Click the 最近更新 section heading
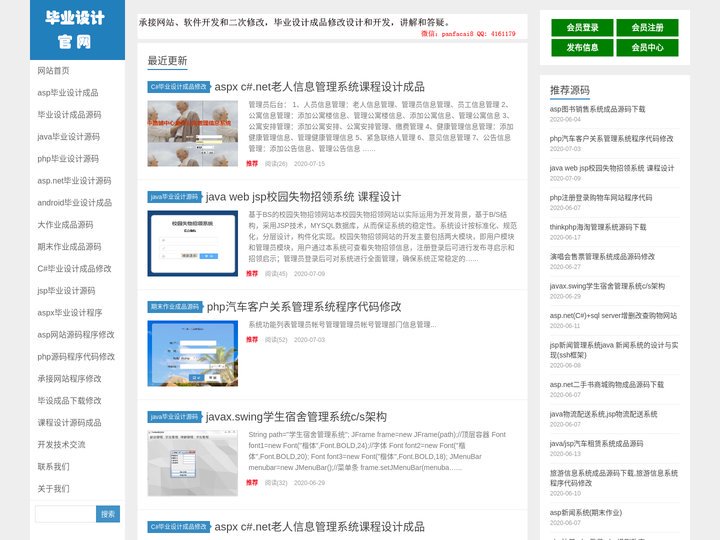 tap(167, 61)
